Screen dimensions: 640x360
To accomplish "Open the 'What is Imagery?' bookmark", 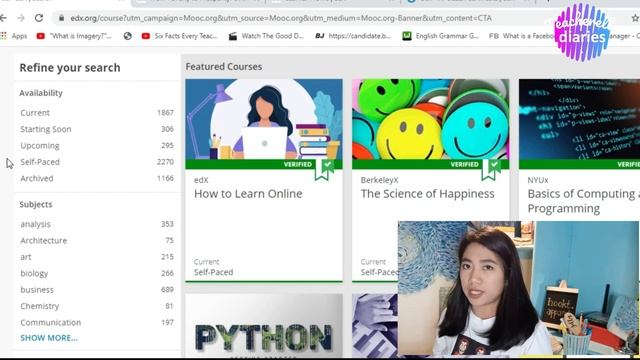I will pos(74,36).
